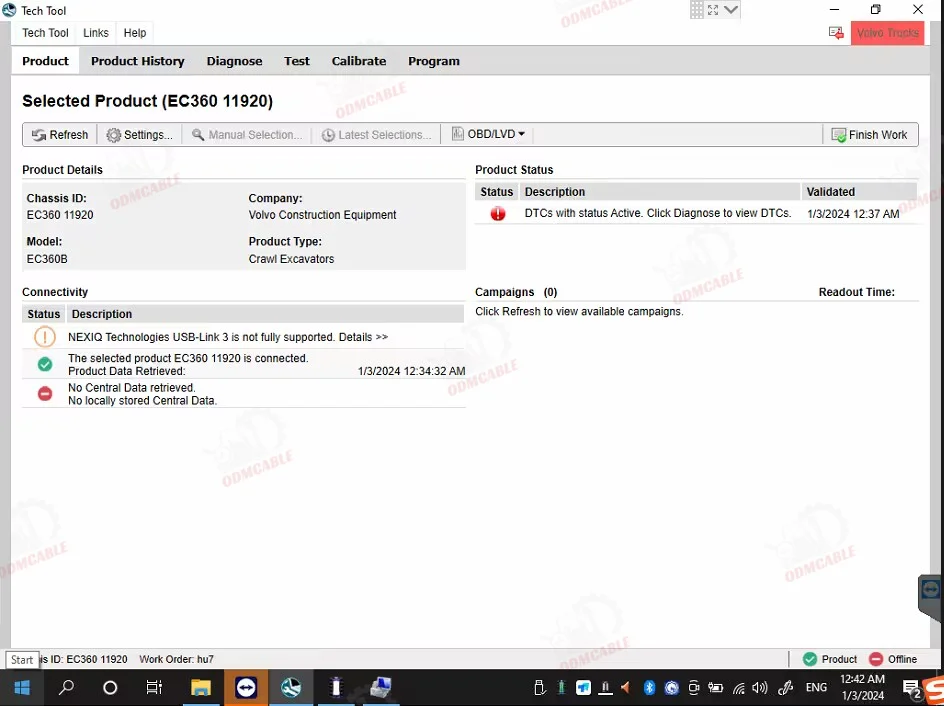This screenshot has width=944, height=706.
Task: Click the TeamViewer side panel tab
Action: [931, 598]
